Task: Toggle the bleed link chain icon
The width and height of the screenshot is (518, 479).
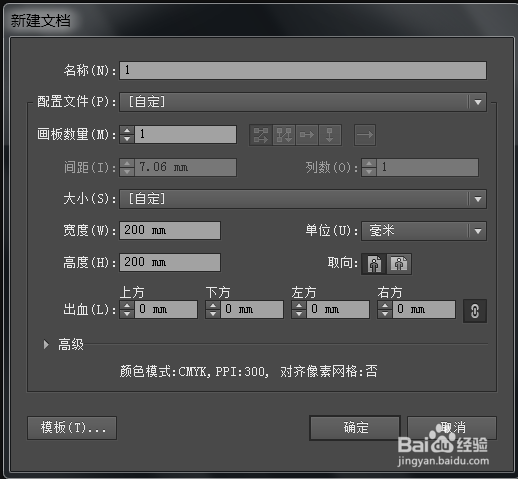Action: tap(475, 311)
